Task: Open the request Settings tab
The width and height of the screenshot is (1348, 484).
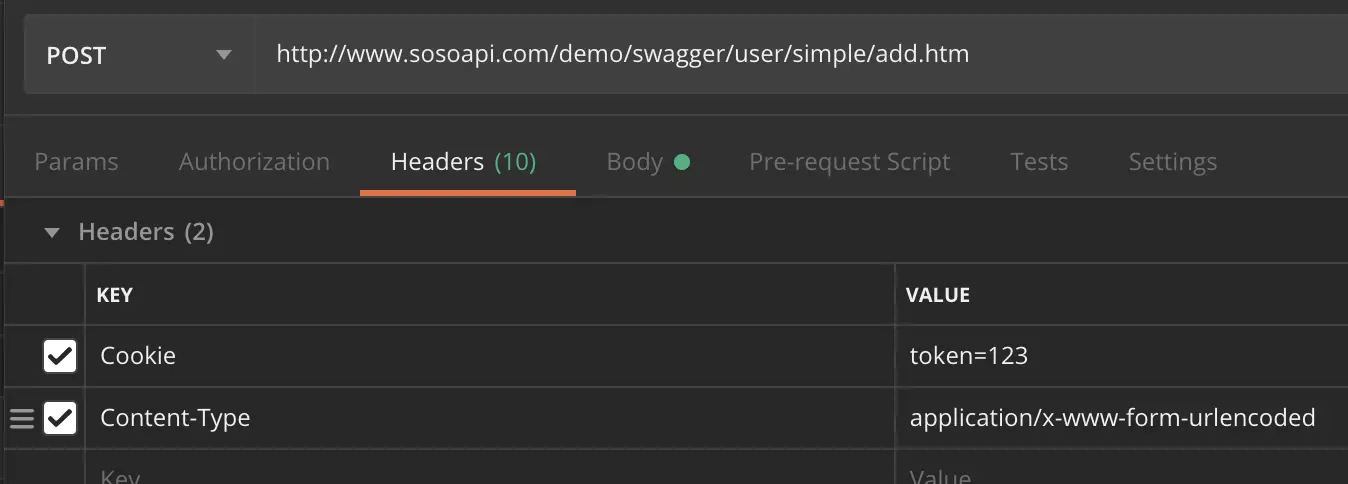Action: [x=1173, y=162]
